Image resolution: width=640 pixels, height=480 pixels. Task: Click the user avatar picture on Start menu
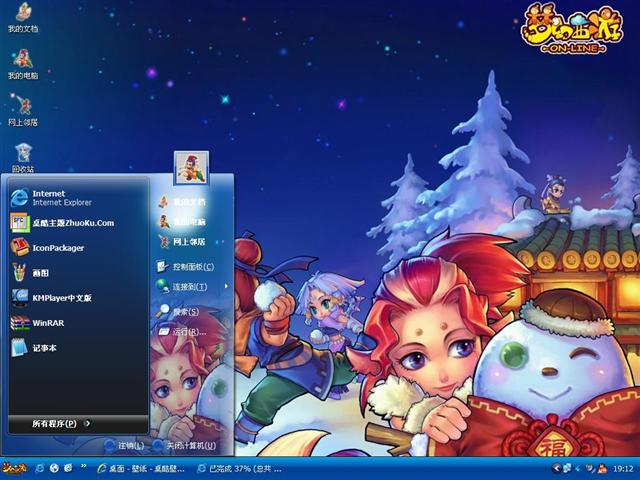click(191, 167)
